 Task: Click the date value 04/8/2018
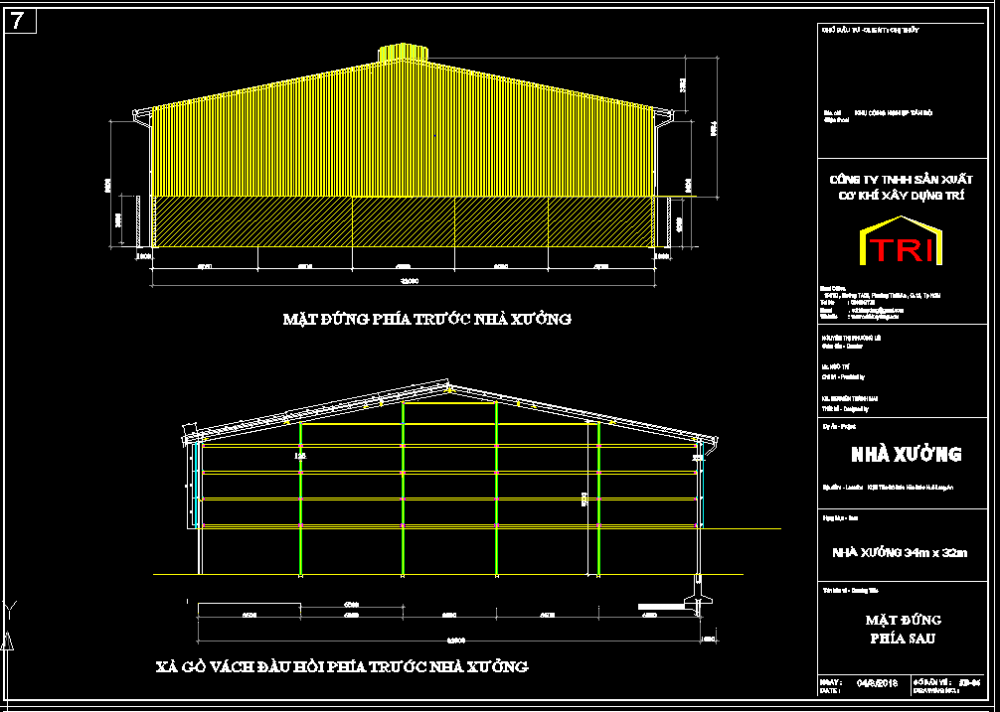(877, 683)
